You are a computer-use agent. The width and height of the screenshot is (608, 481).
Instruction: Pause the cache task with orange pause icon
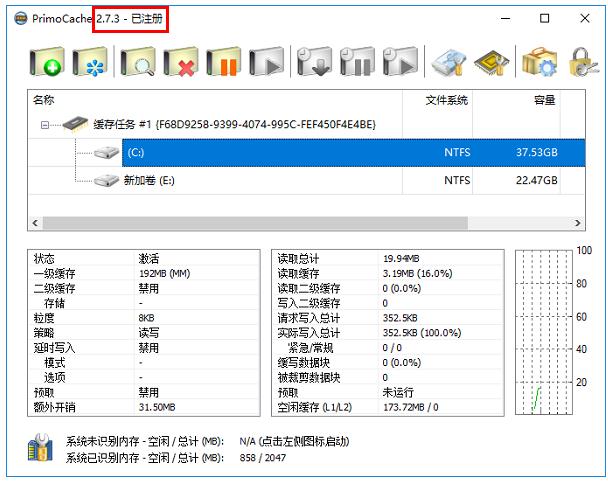point(224,63)
